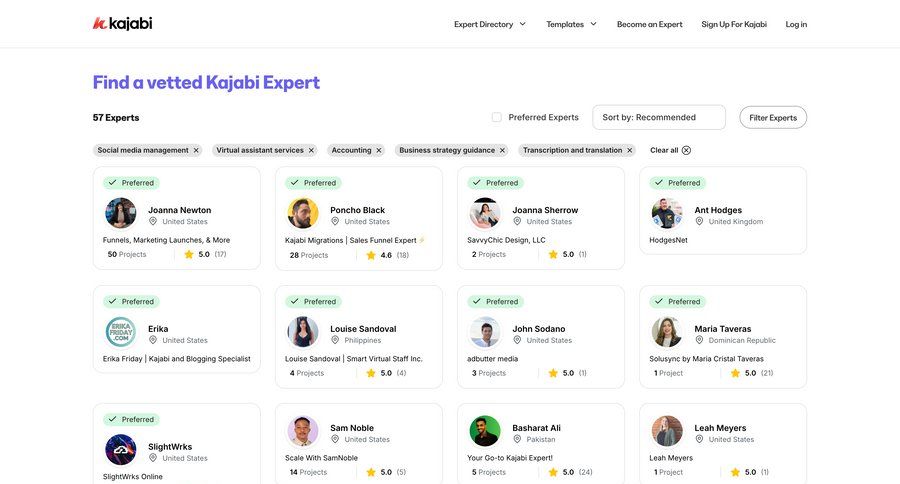Click the SlightWrks logo avatar
The width and height of the screenshot is (900, 484).
(121, 450)
